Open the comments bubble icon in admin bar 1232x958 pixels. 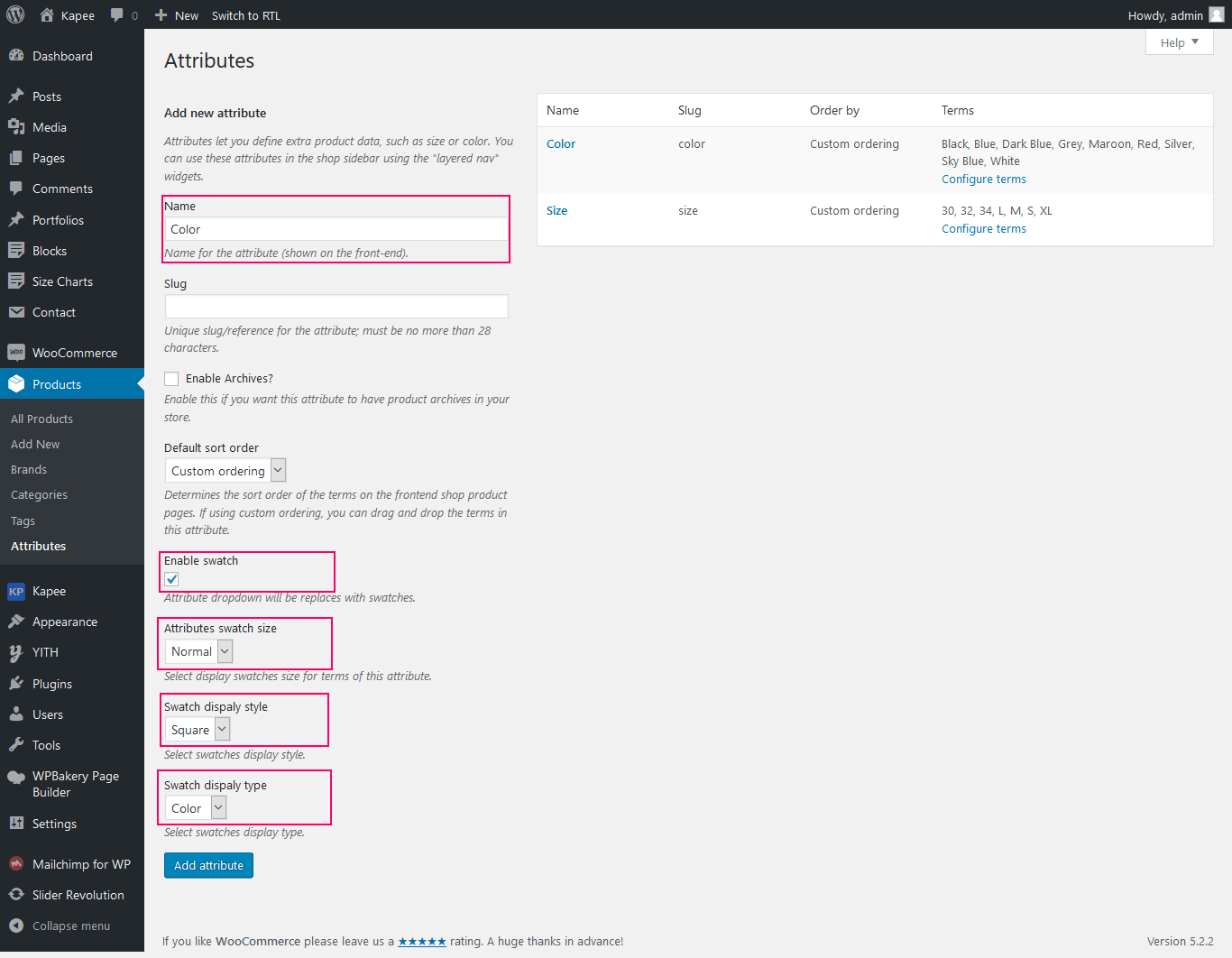116,15
